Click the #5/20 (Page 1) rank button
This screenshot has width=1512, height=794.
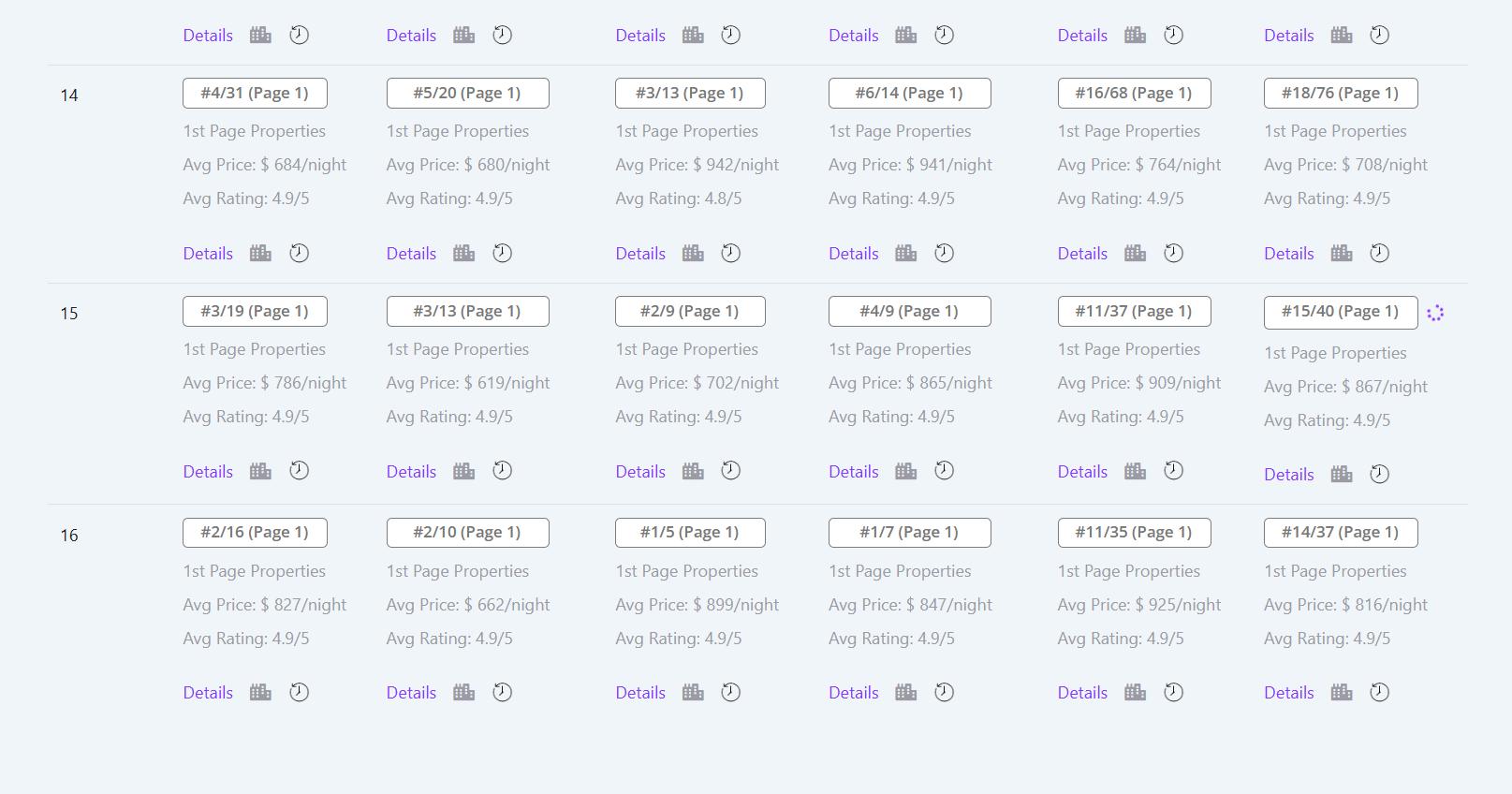coord(467,93)
